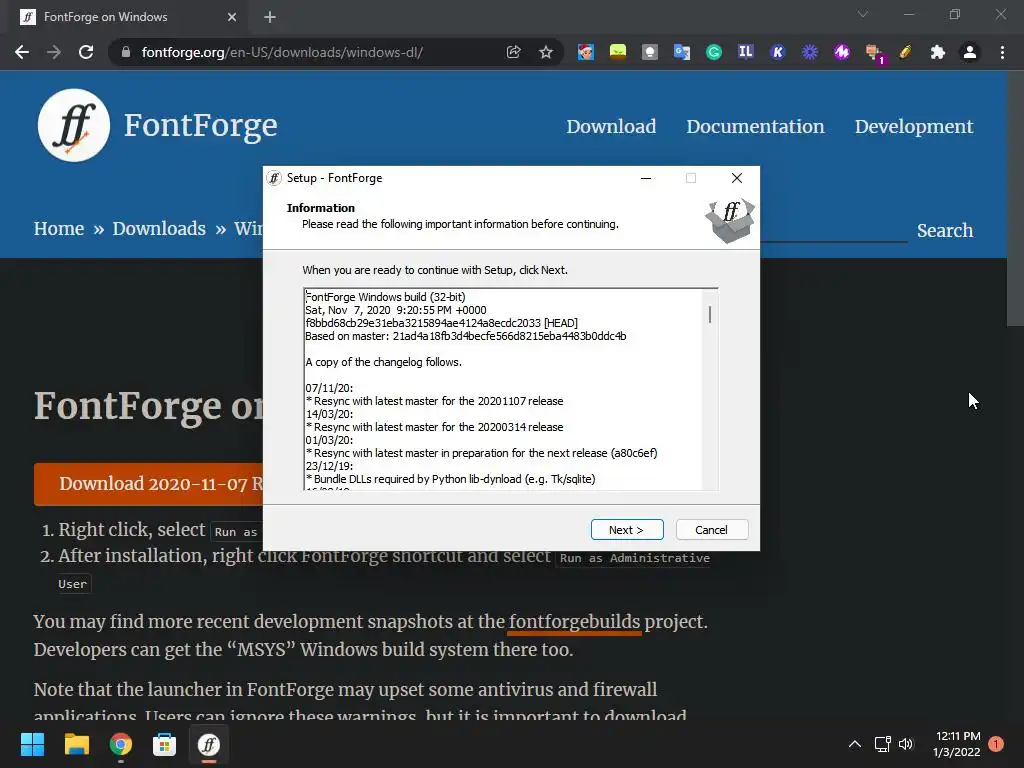Viewport: 1024px width, 768px height.
Task: Click the fontforge.org address bar
Action: pyautogui.click(x=281, y=52)
